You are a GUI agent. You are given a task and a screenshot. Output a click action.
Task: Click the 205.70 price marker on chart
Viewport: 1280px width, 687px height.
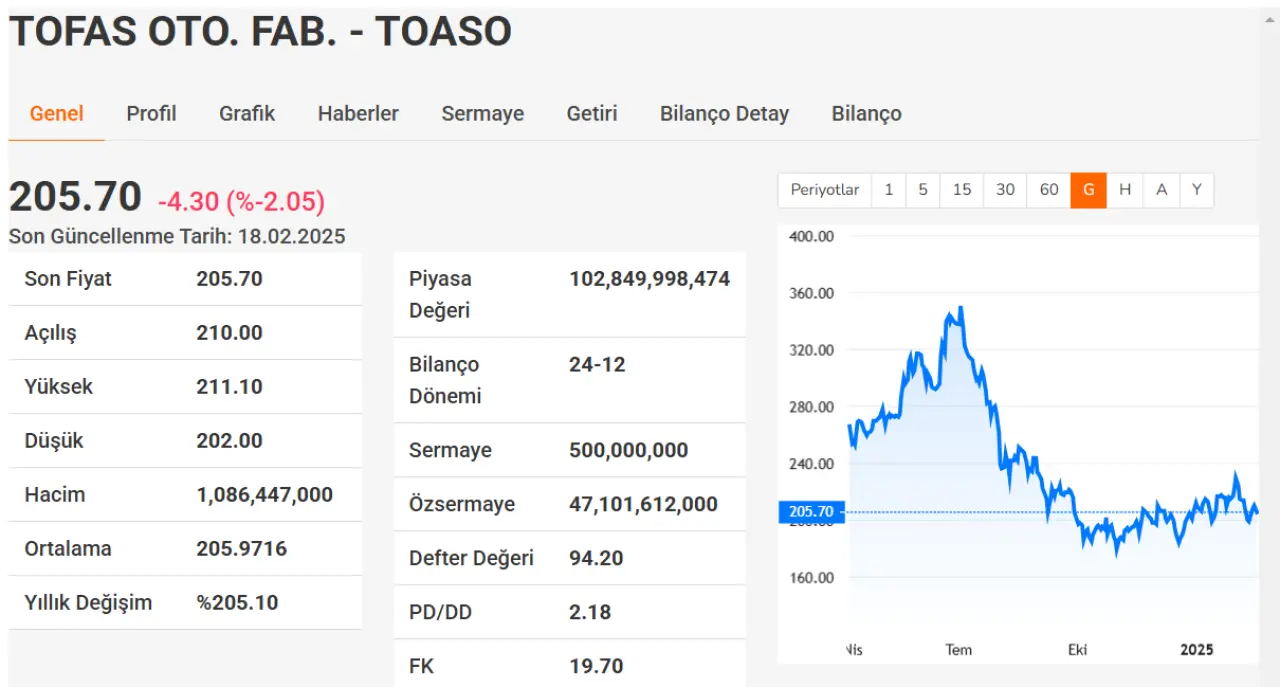[x=811, y=512]
